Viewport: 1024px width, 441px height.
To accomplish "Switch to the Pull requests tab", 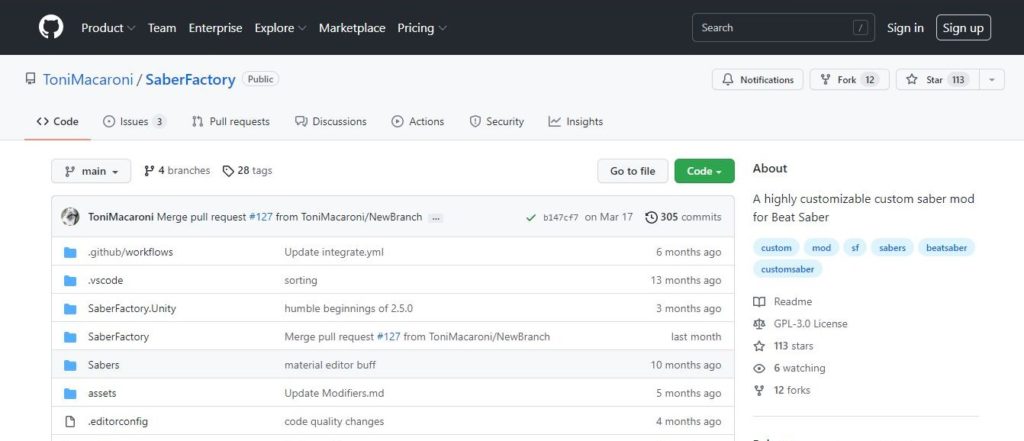I will (230, 121).
